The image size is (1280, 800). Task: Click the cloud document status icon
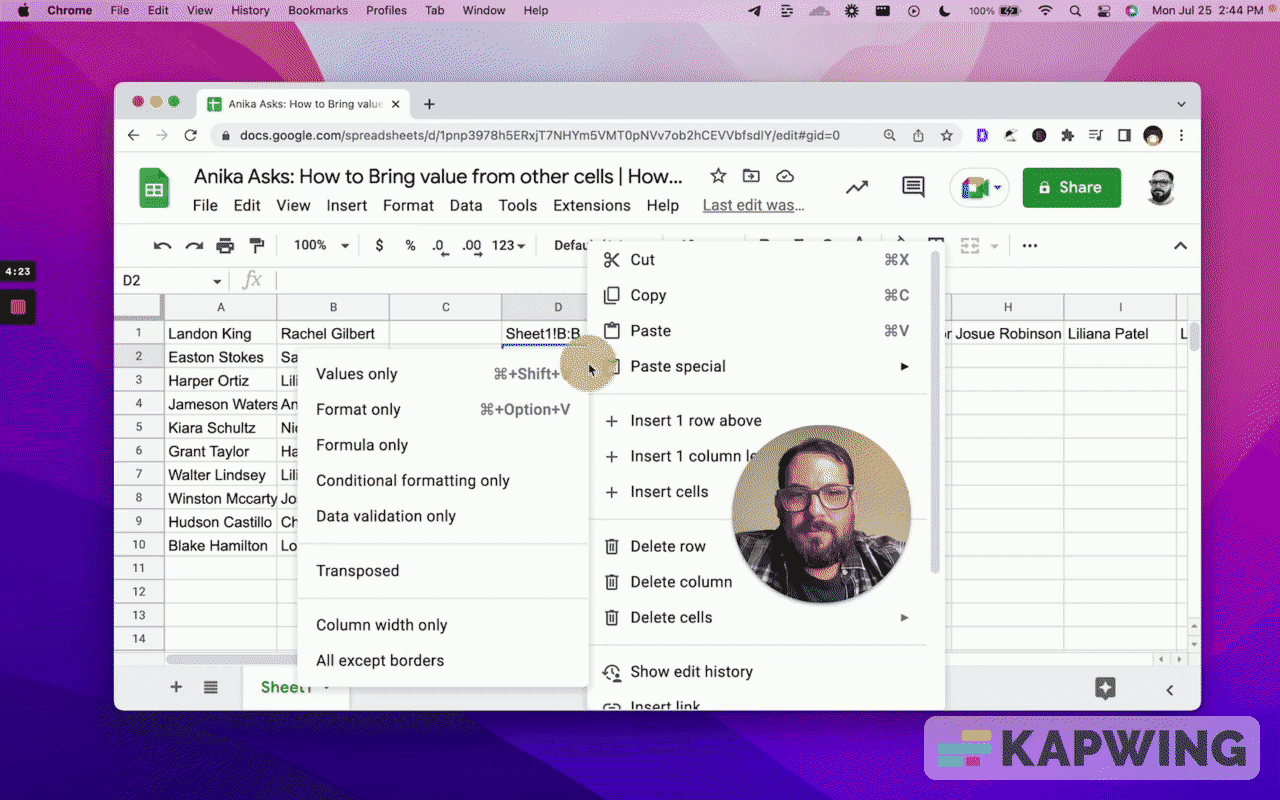[x=785, y=176]
